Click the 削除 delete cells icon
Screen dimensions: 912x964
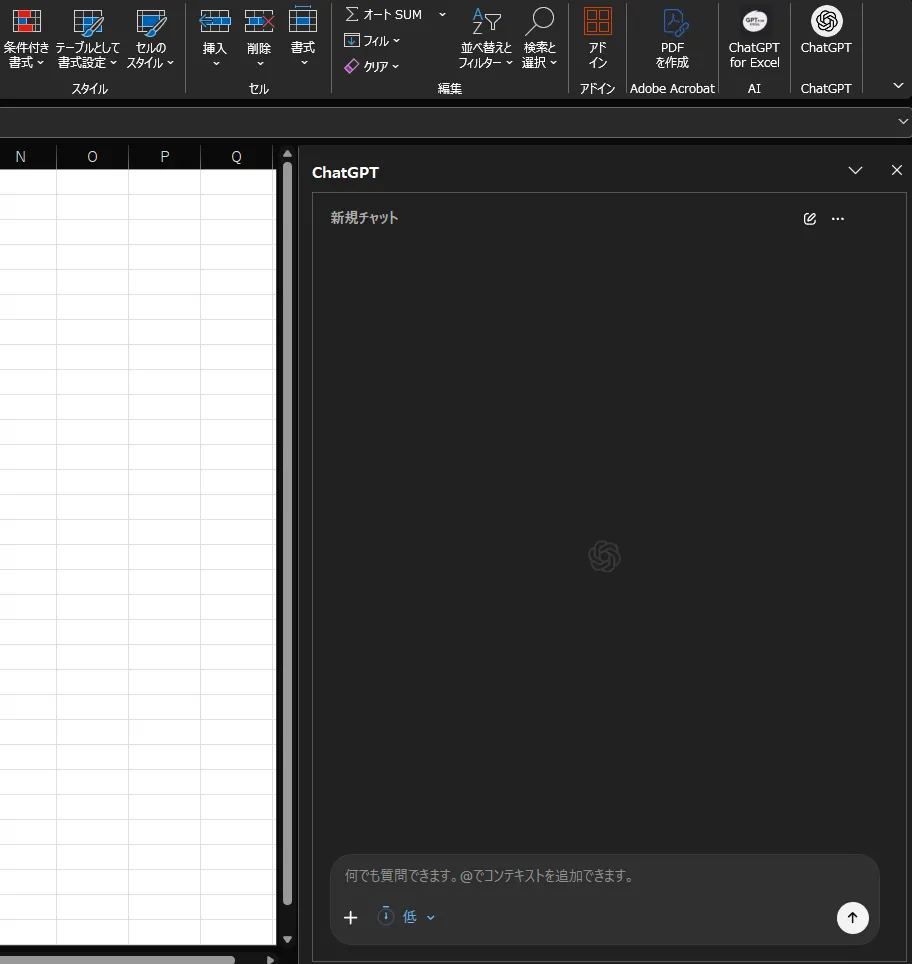259,21
